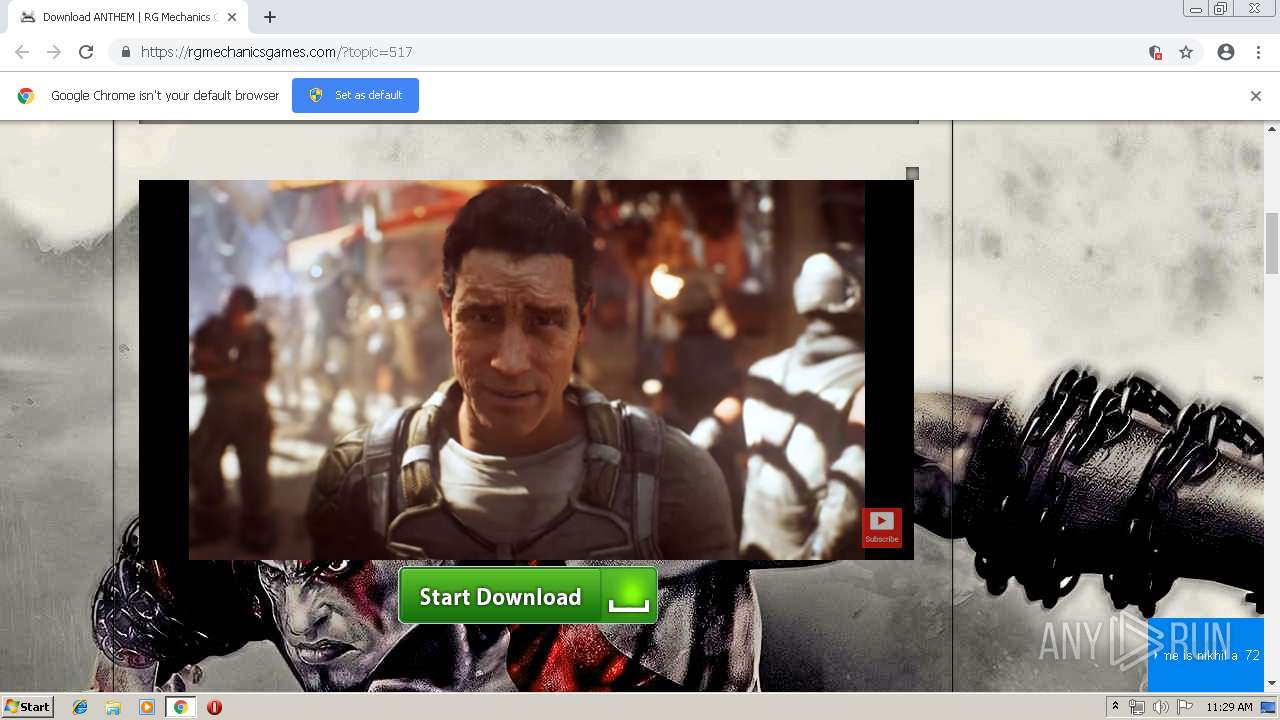
Task: Select the Download ANTHEM tab
Action: click(128, 17)
